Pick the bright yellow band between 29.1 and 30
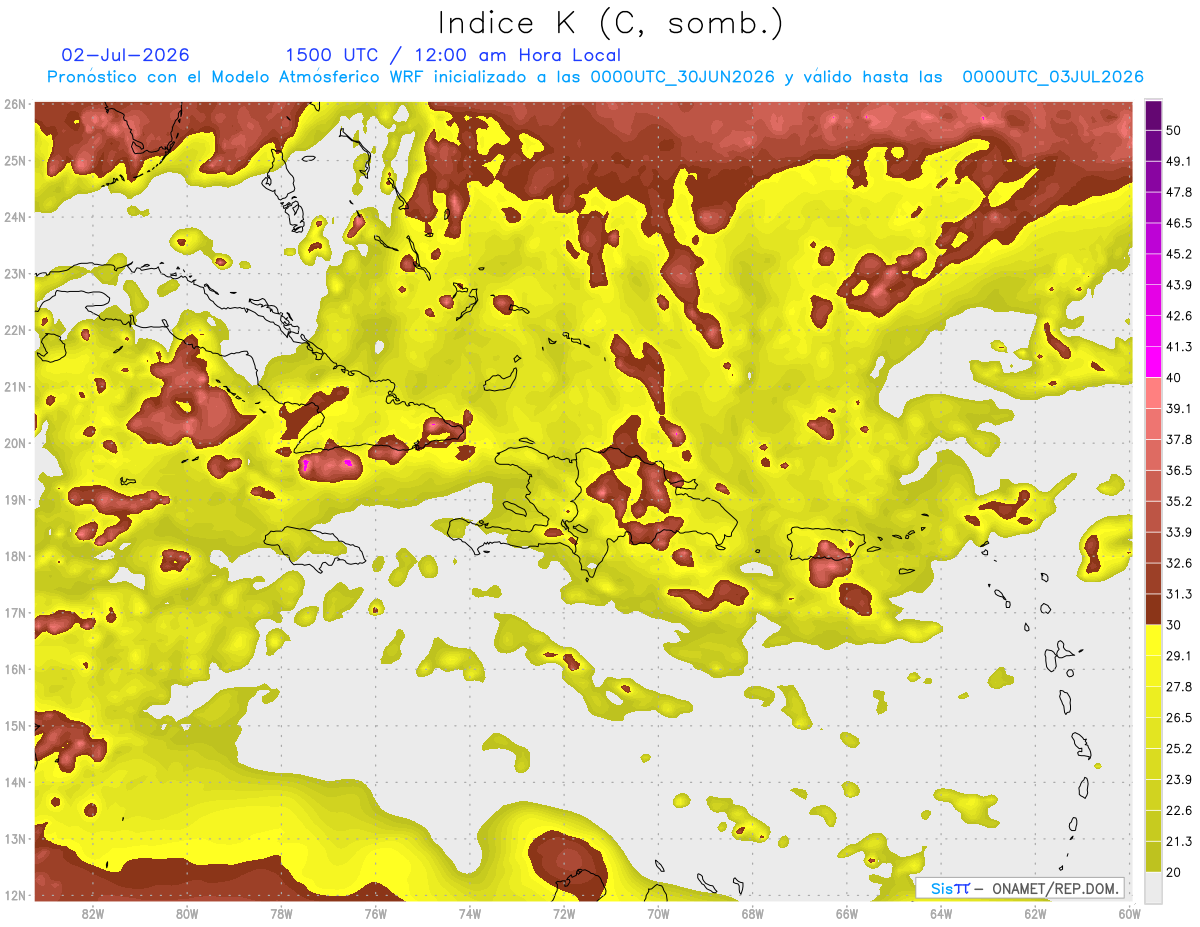 (1153, 640)
